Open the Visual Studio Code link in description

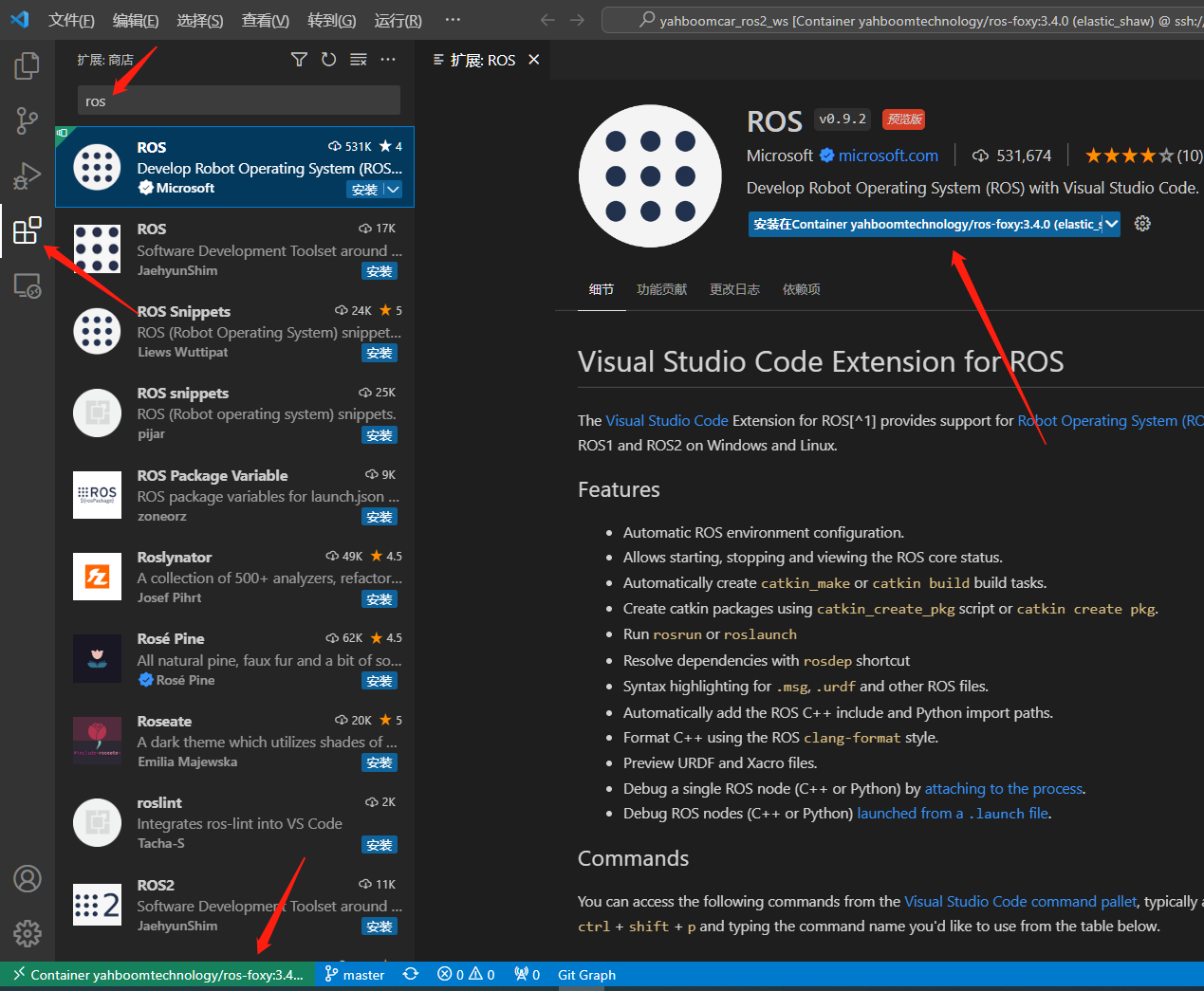click(x=667, y=420)
